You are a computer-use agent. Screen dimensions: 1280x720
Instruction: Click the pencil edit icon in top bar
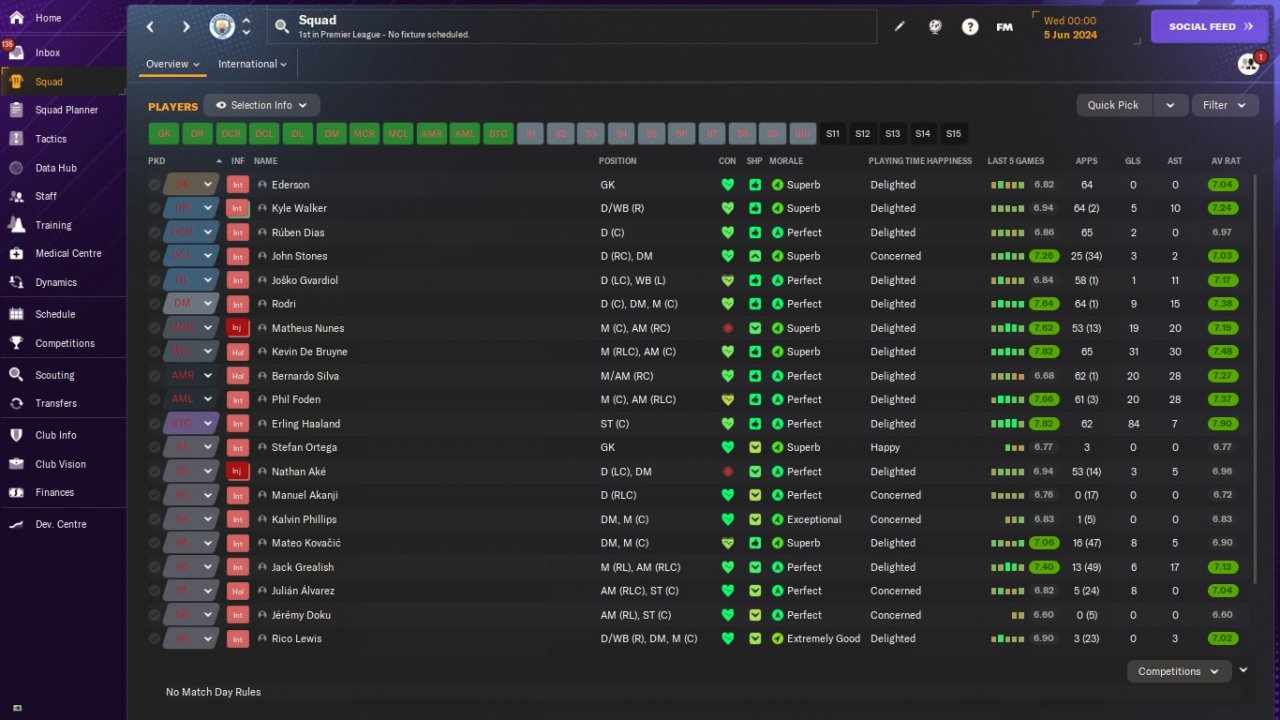pos(899,27)
